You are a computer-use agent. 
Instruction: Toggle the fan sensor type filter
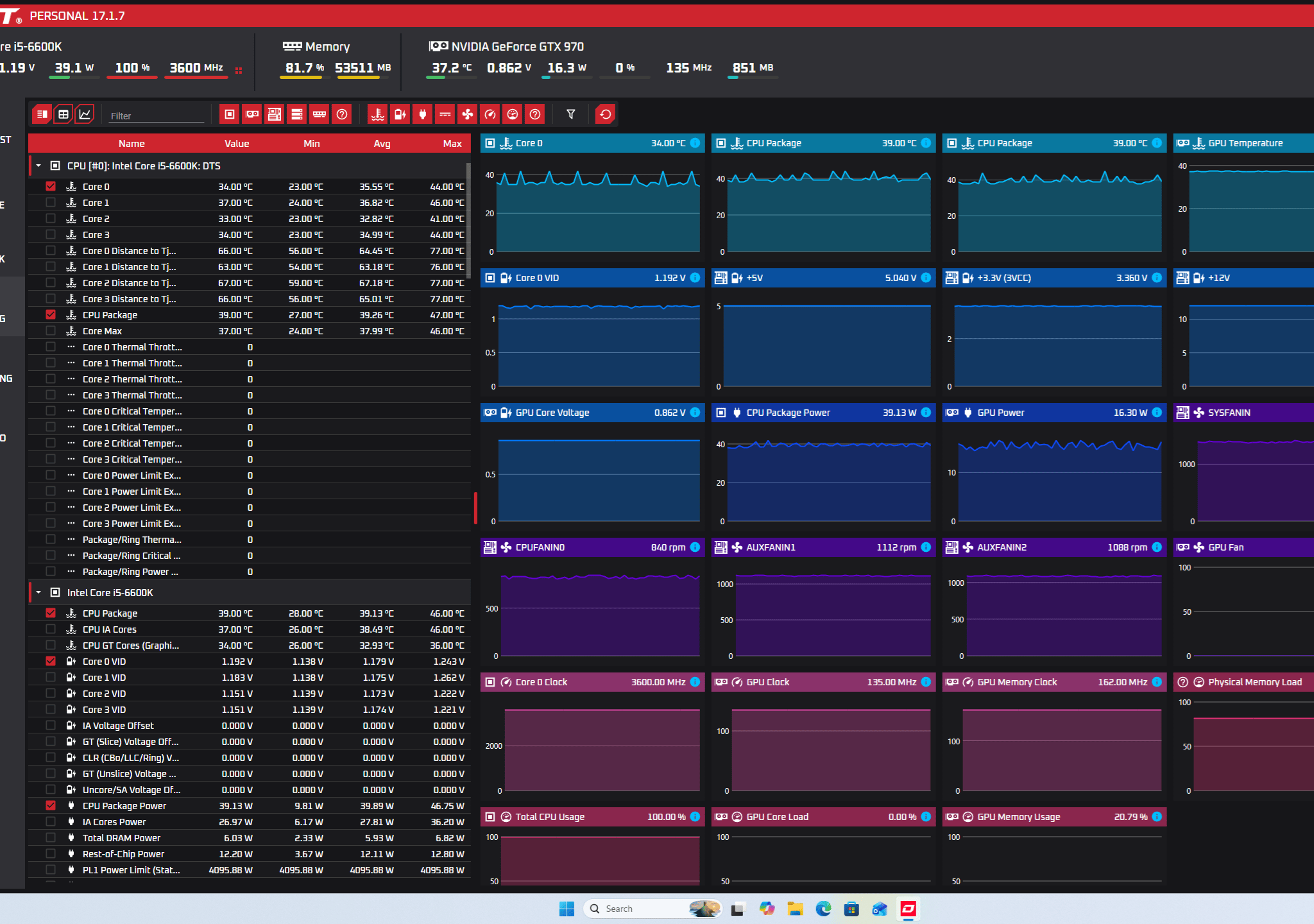click(468, 114)
